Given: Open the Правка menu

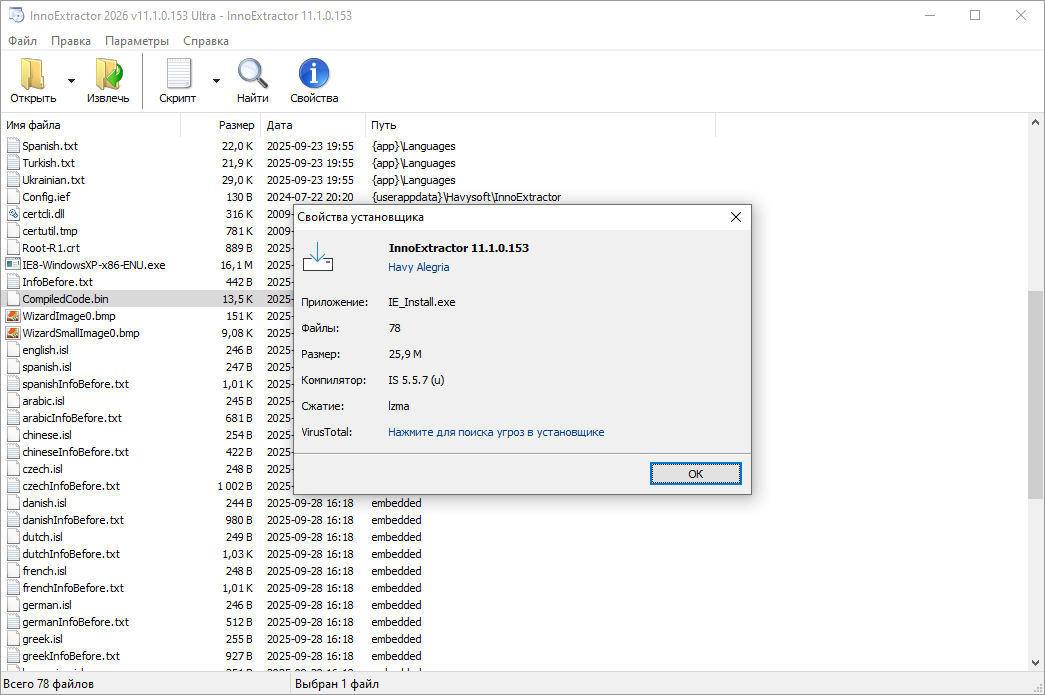Looking at the screenshot, I should [71, 41].
